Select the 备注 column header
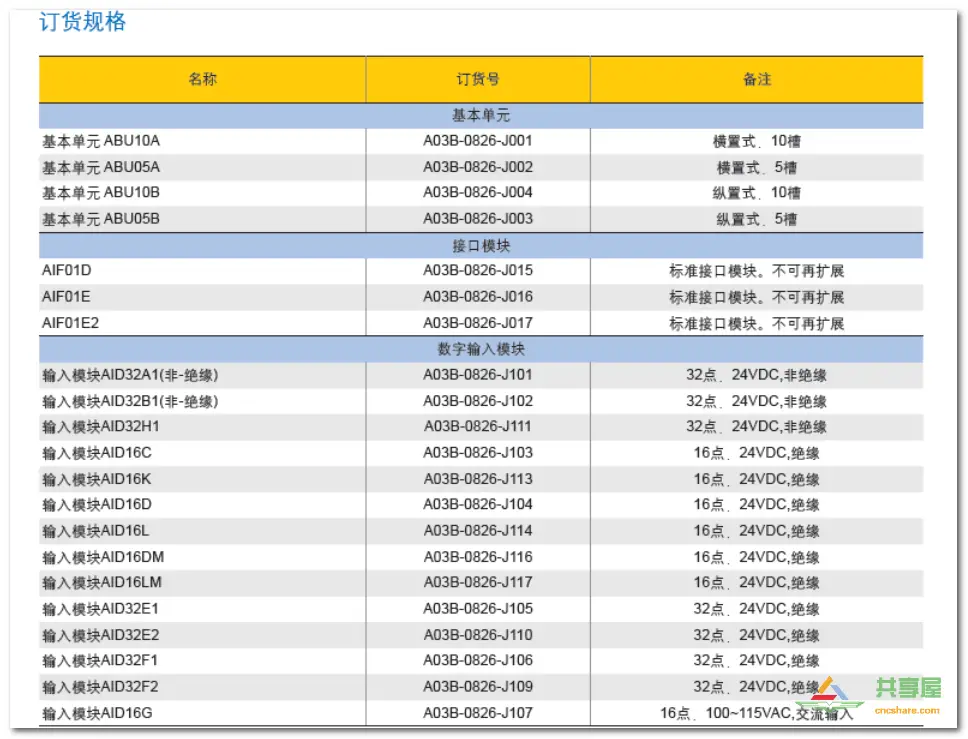This screenshot has width=968, height=739. [x=757, y=80]
